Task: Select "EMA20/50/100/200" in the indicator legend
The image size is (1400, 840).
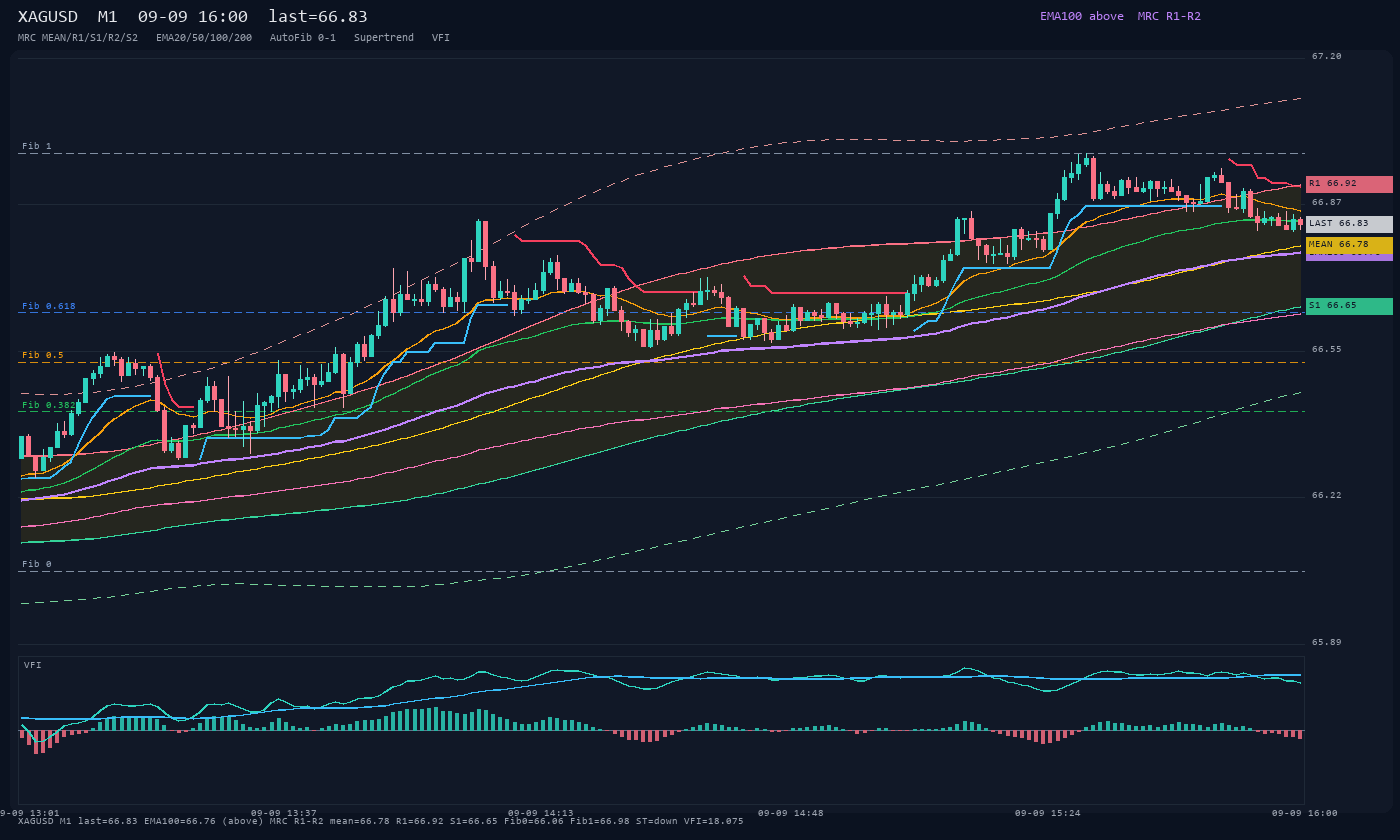Action: click(x=204, y=38)
